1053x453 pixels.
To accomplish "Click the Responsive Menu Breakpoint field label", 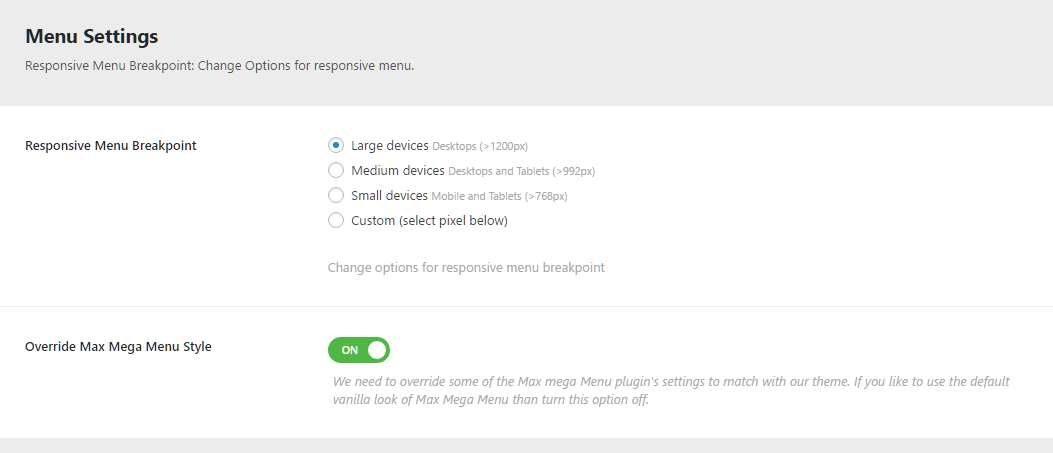I will point(110,146).
